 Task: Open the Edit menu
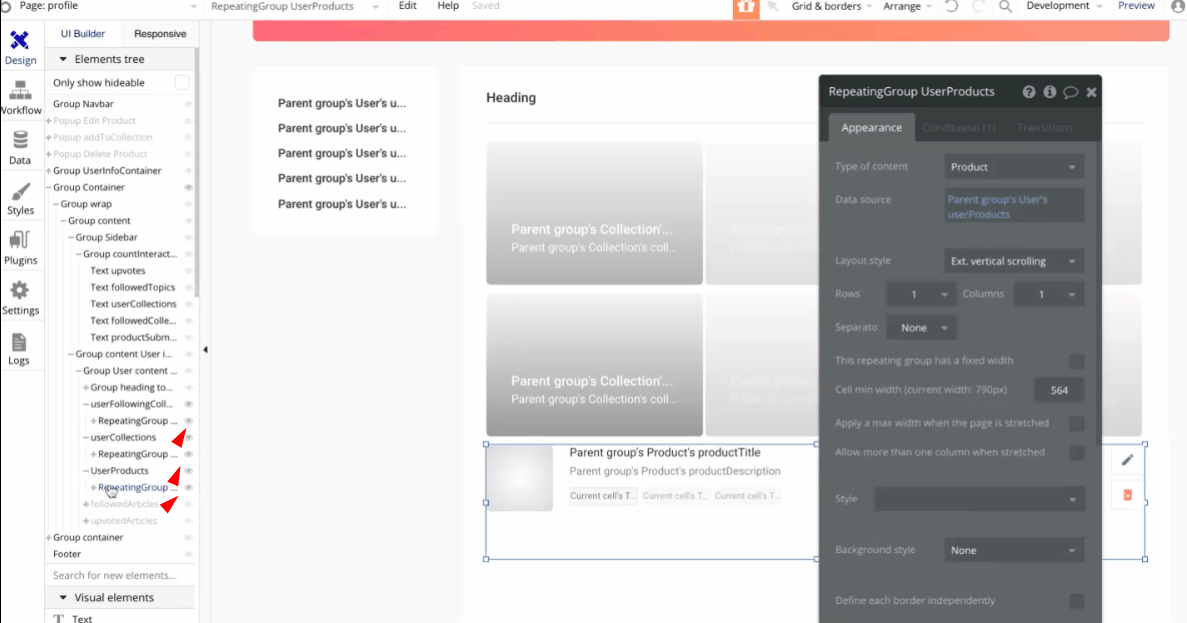[x=407, y=6]
